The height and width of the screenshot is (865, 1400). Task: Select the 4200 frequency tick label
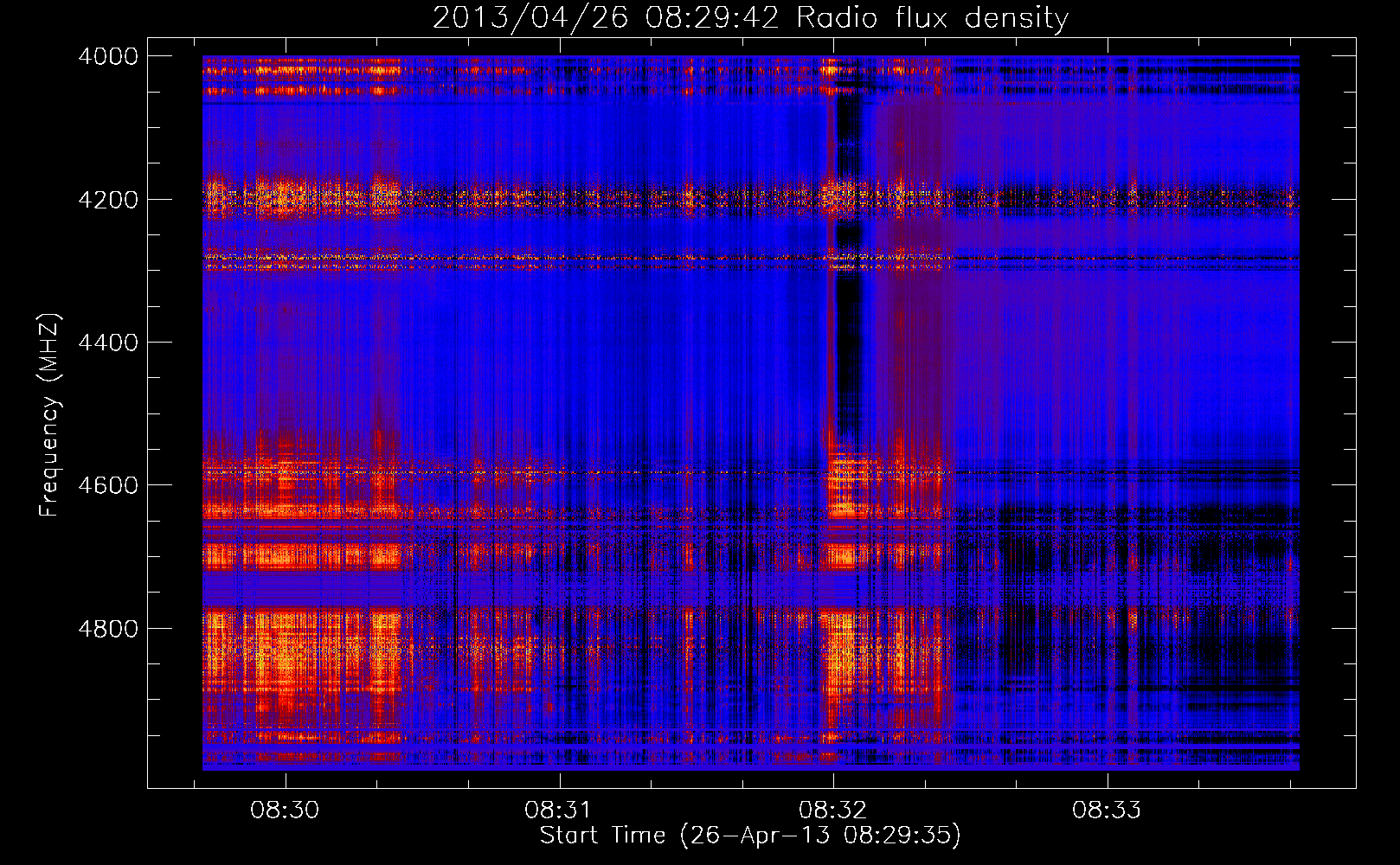[x=108, y=200]
